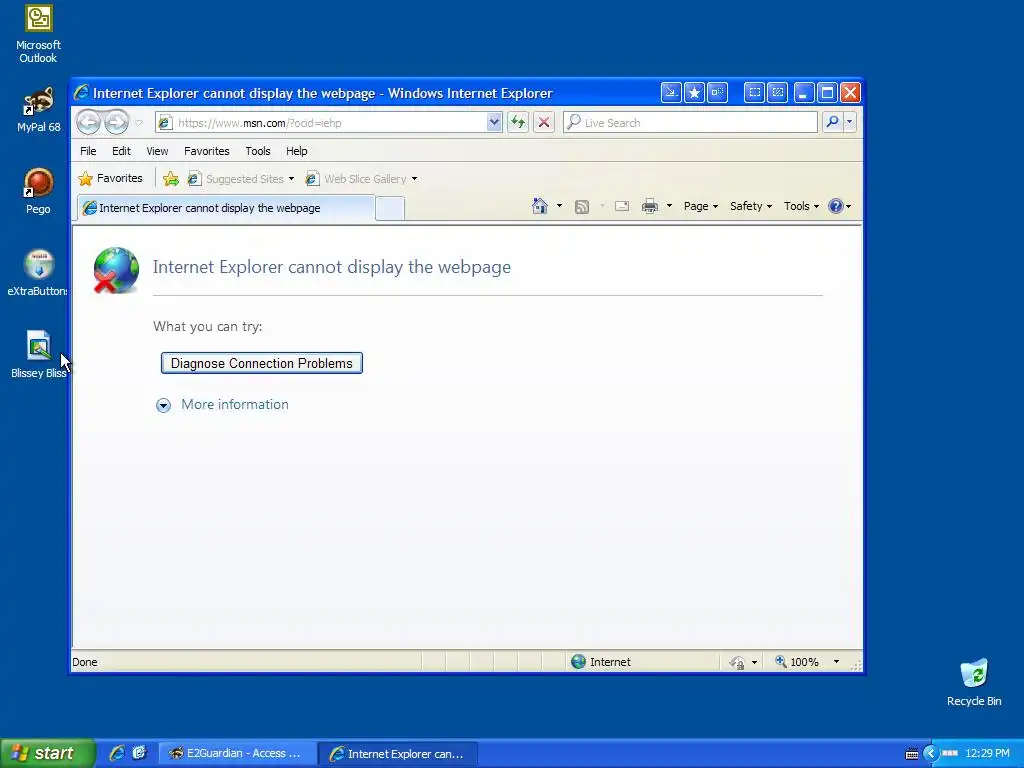1024x768 pixels.
Task: Expand hidden system tray icons arrow
Action: (930, 754)
